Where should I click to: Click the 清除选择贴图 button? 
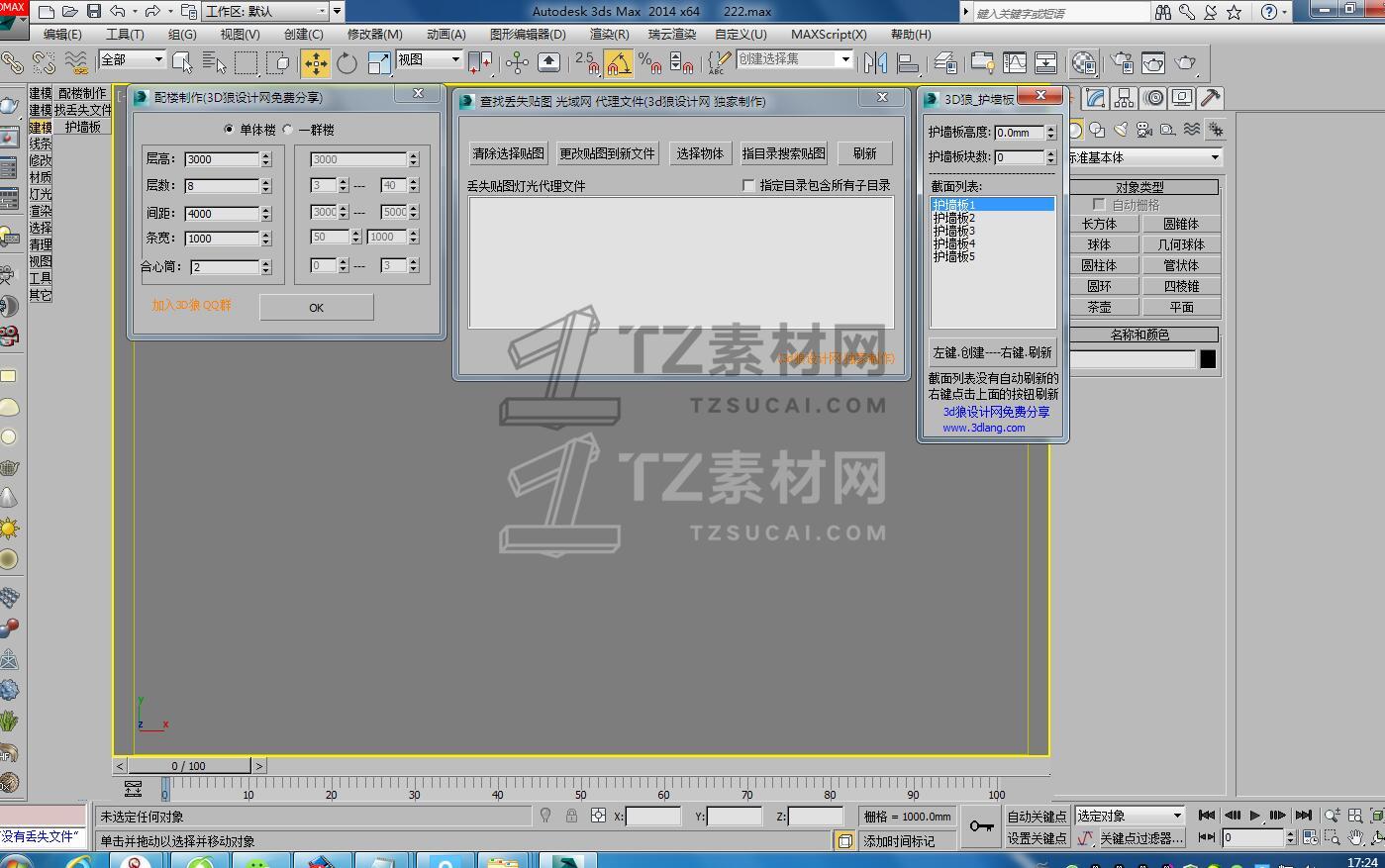pos(508,153)
